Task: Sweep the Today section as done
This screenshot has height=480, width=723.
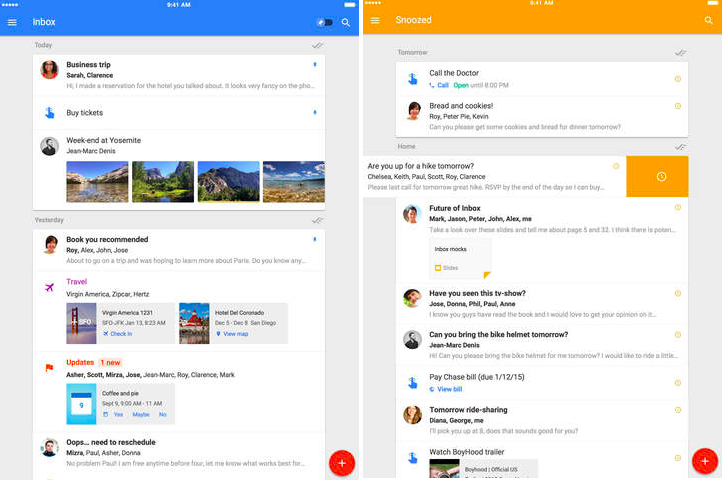Action: point(317,45)
